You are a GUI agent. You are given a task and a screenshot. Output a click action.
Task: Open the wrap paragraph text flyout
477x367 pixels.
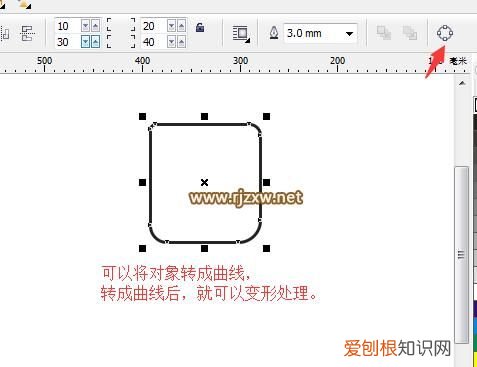pos(241,34)
